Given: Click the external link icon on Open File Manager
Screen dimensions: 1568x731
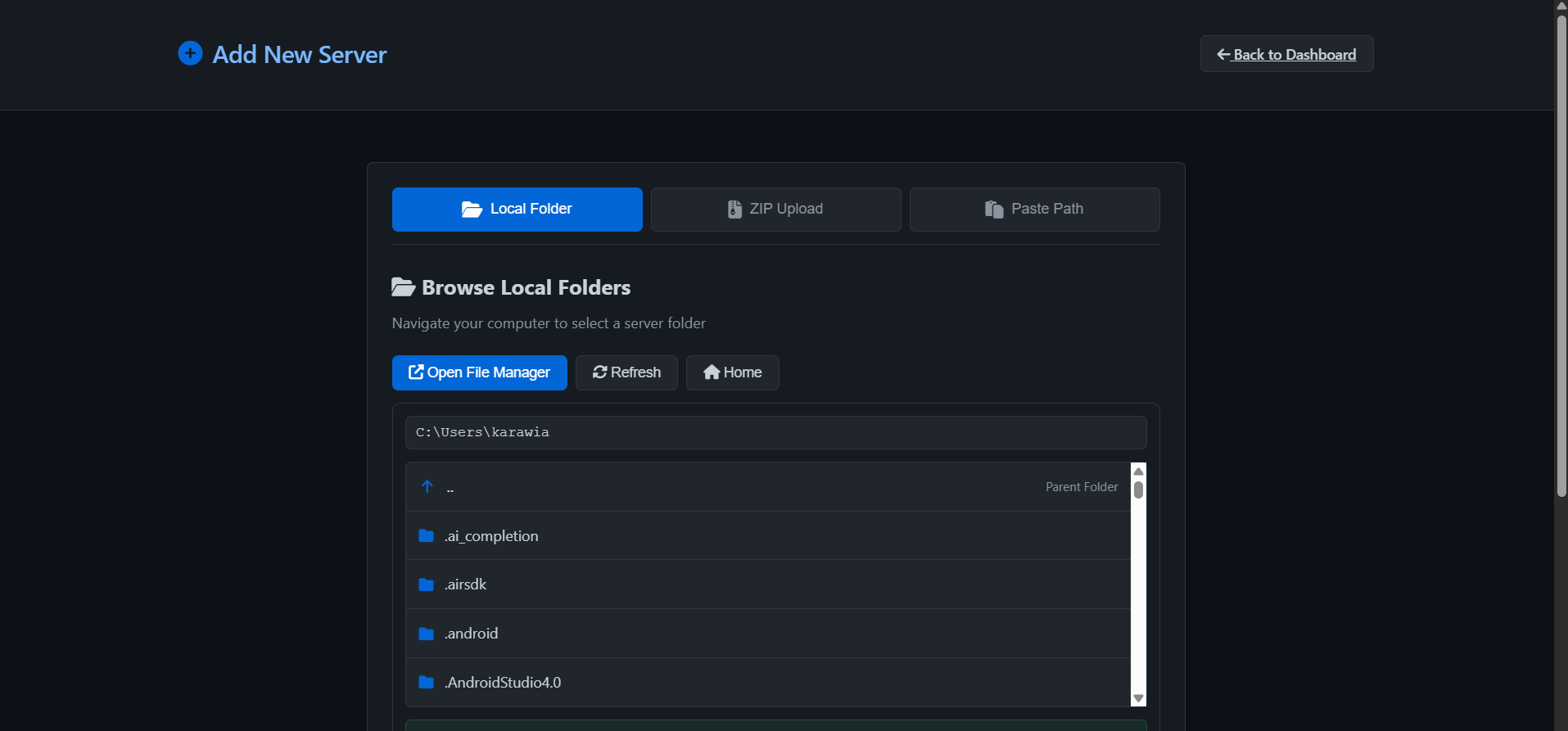Looking at the screenshot, I should 416,372.
